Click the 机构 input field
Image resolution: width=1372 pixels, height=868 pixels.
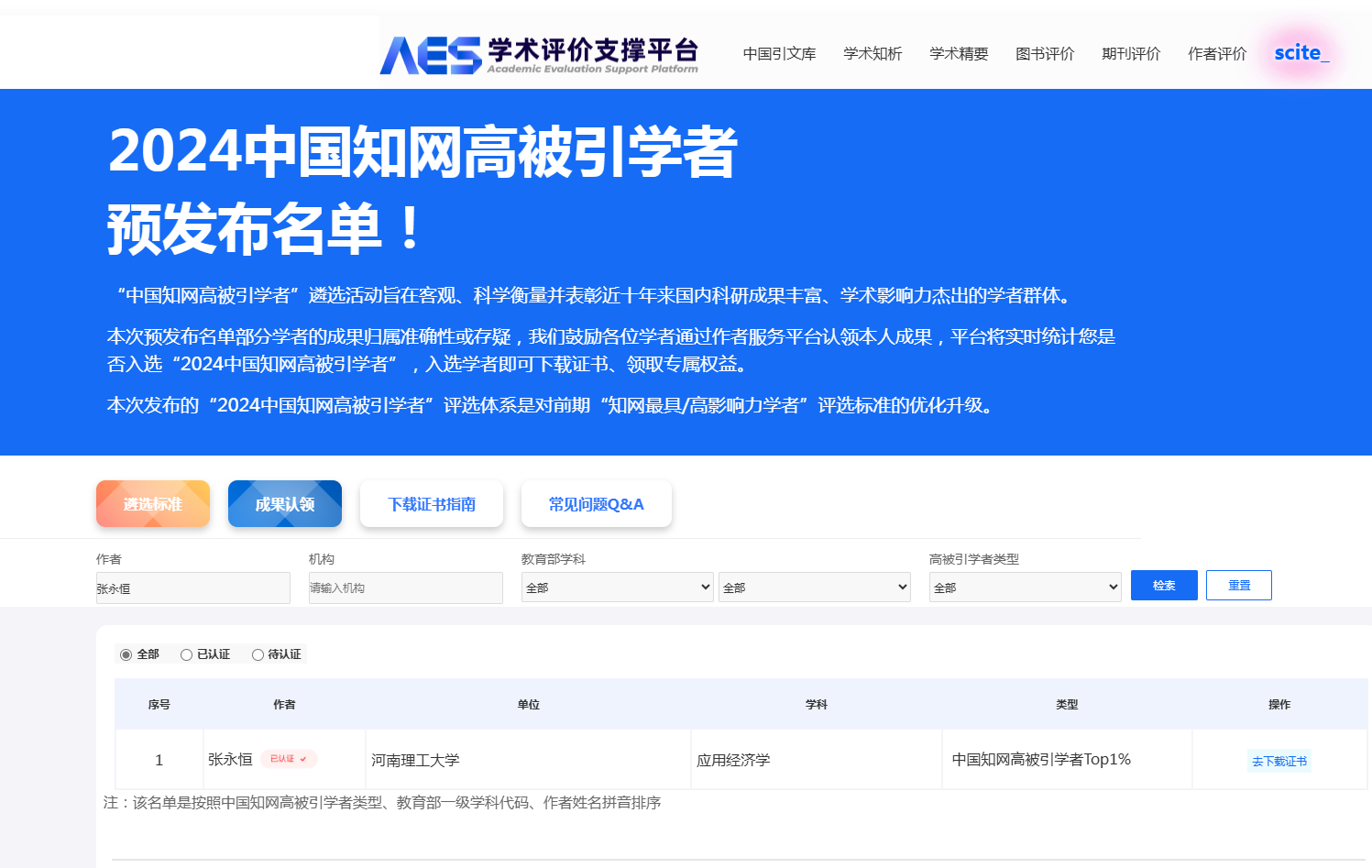[405, 588]
